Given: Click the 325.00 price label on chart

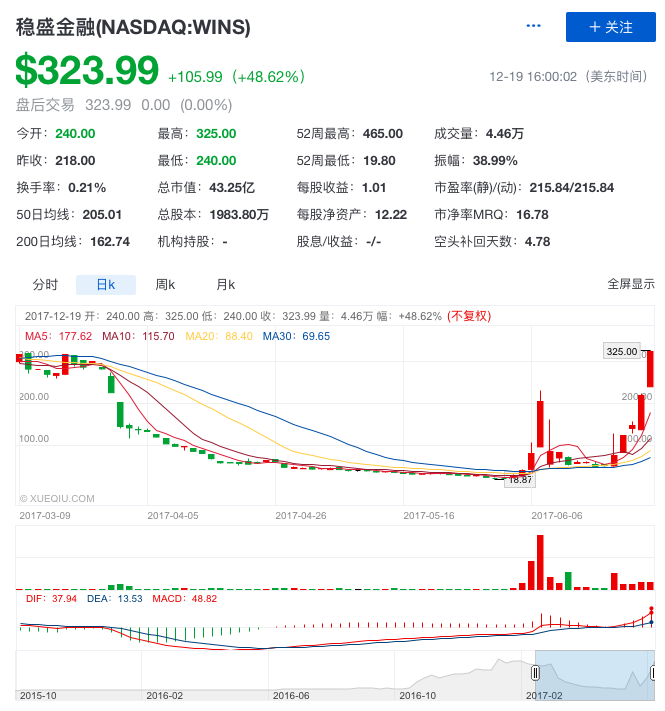Looking at the screenshot, I should [x=621, y=351].
